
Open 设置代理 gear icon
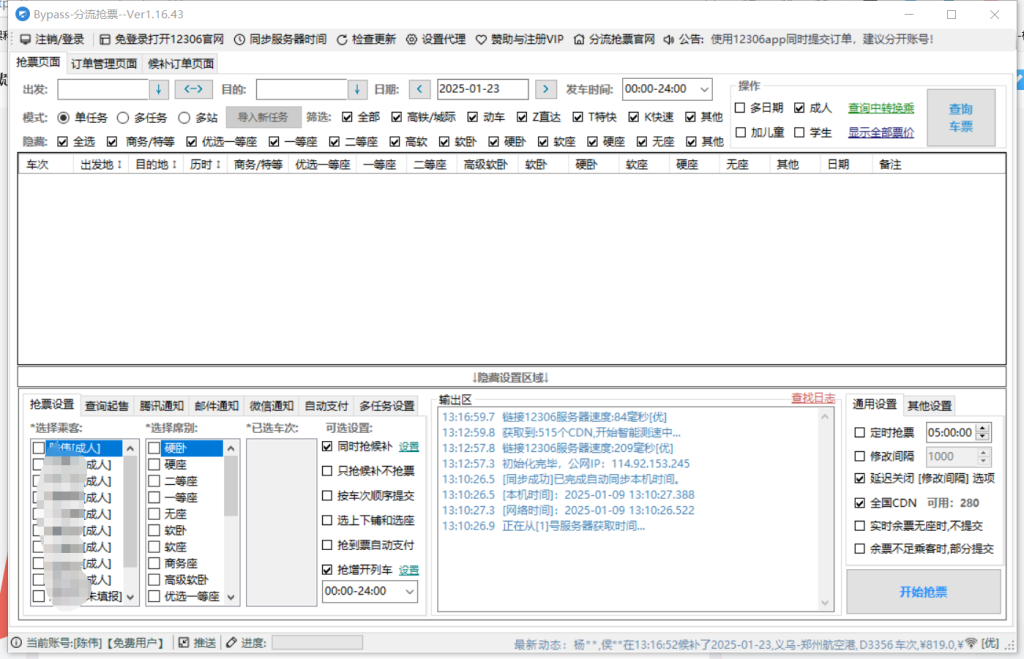click(411, 39)
